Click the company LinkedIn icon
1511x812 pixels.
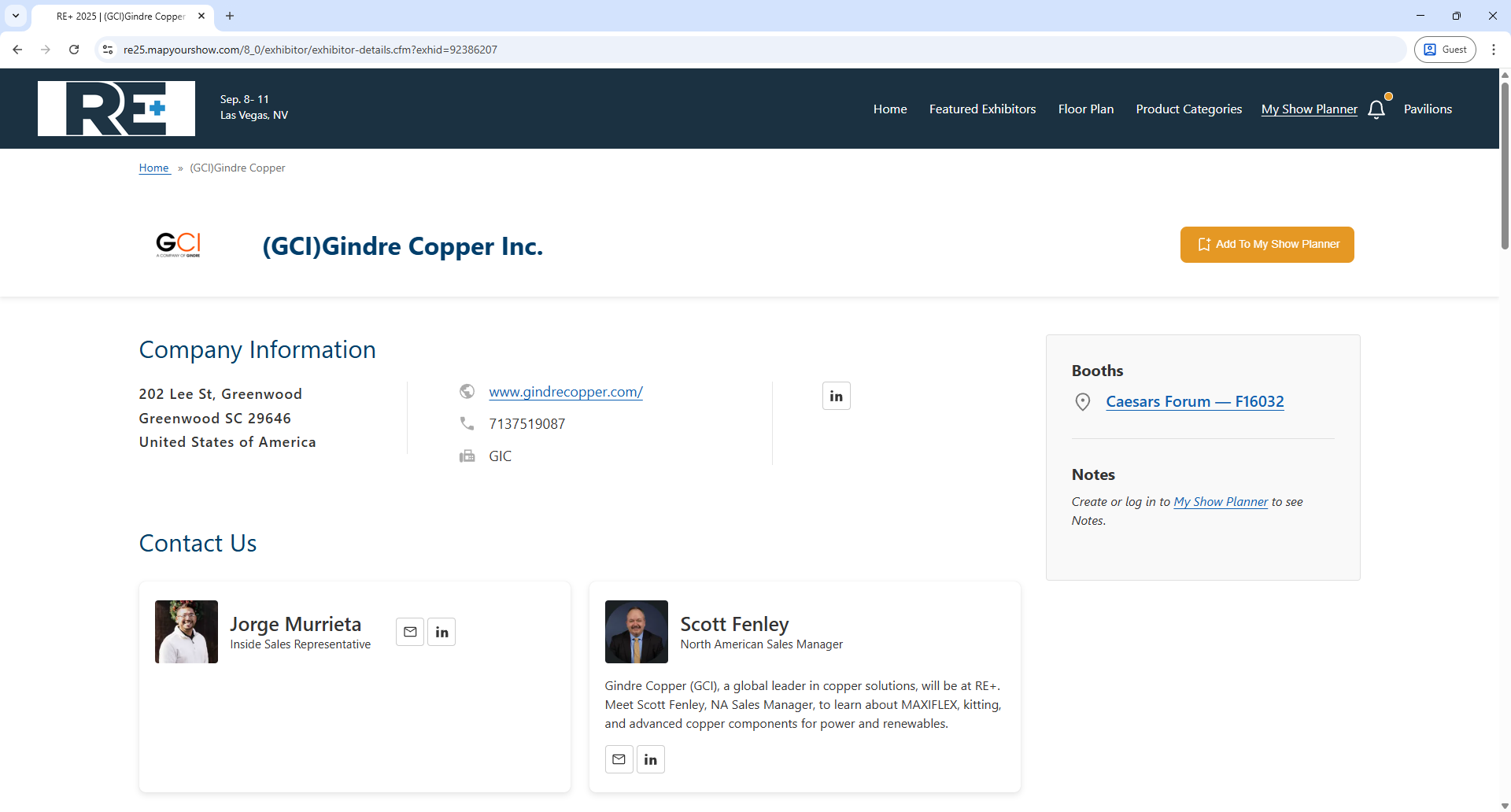[836, 396]
